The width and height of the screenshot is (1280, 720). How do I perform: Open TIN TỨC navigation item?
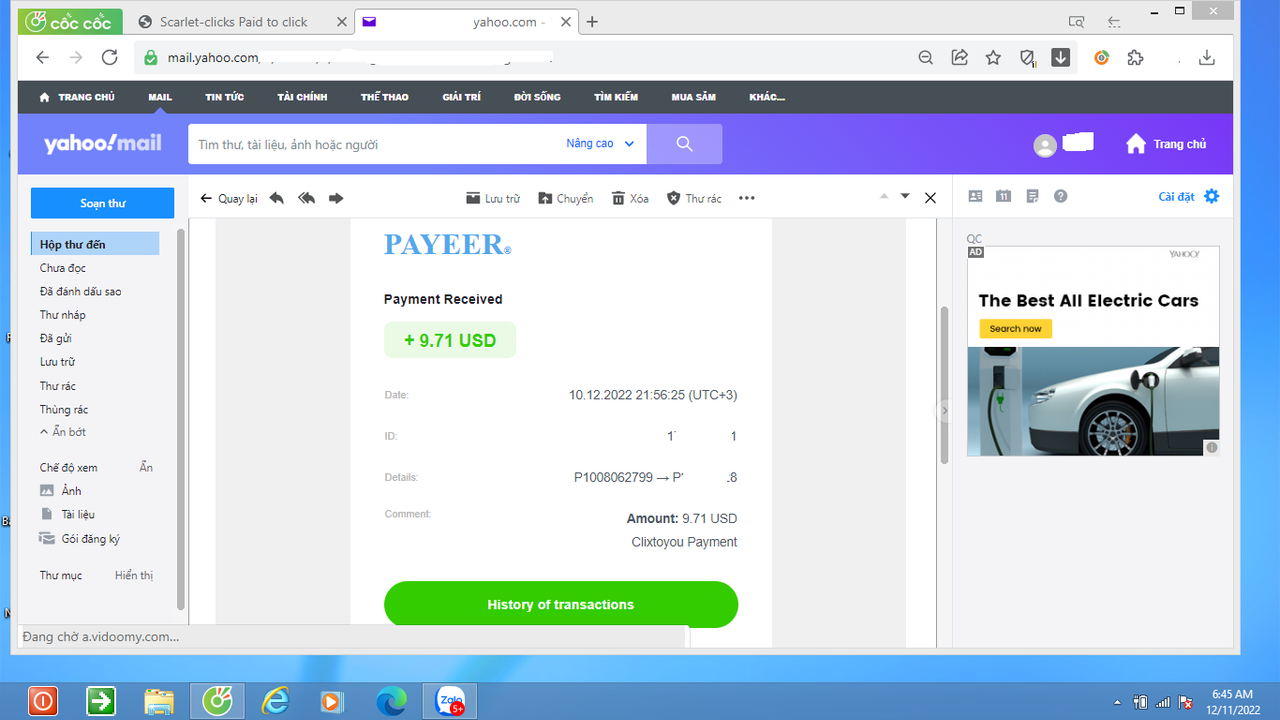click(224, 97)
